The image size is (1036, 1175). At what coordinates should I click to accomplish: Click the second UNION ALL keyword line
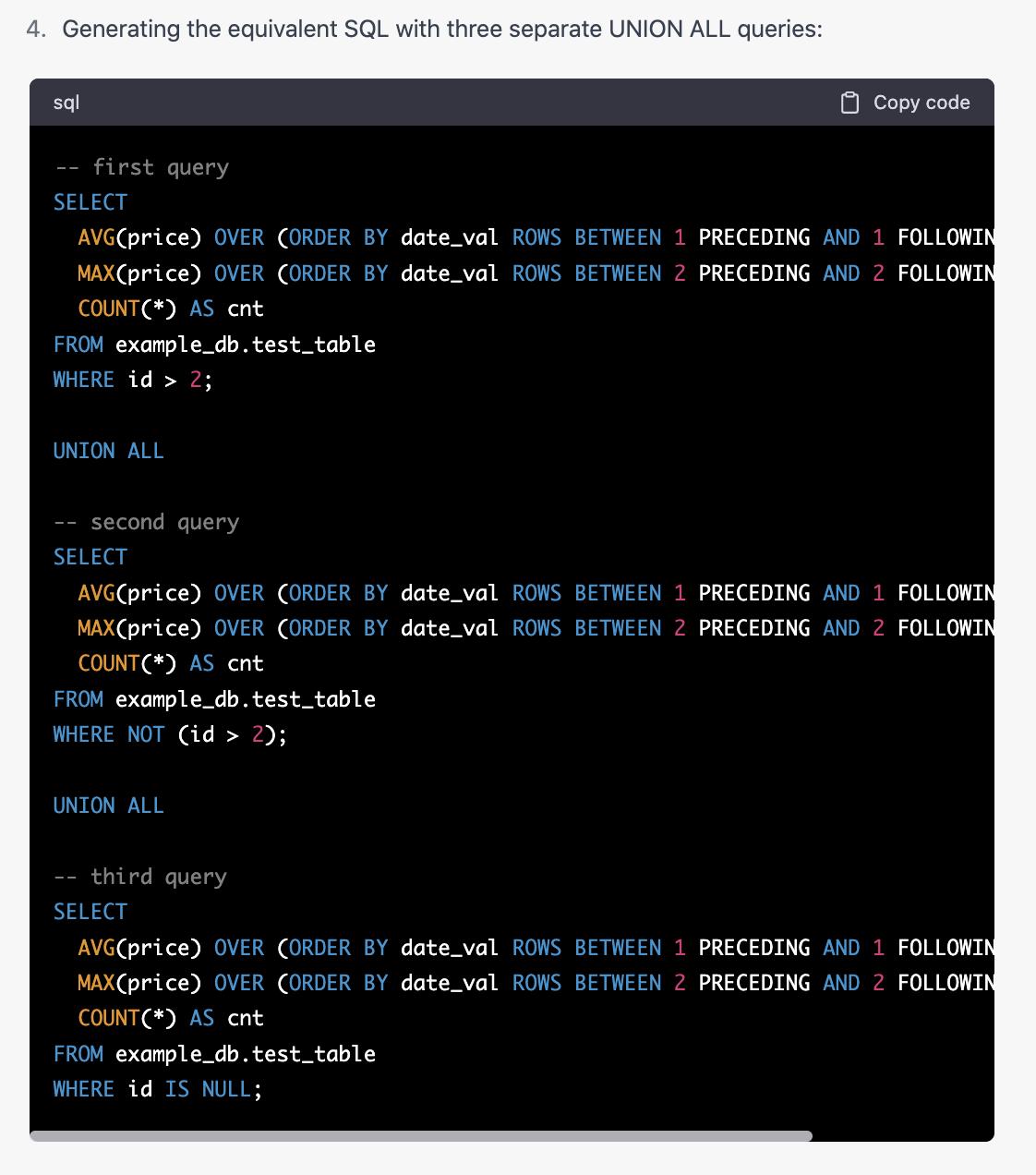tap(108, 806)
